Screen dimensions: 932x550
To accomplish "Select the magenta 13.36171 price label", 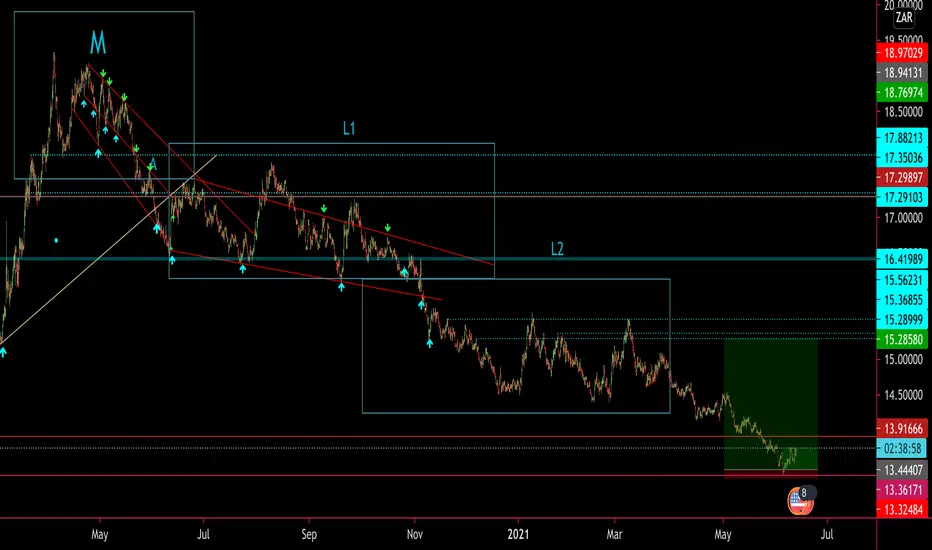I will 902,490.
